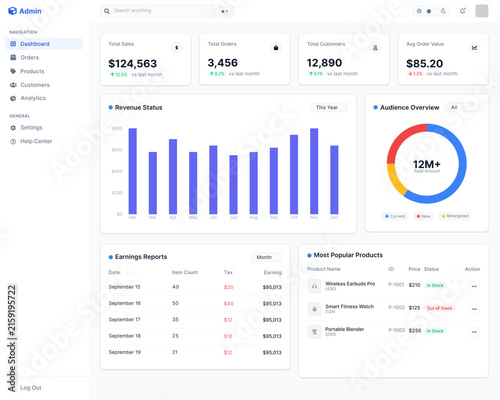Click the Item Count column header

(185, 272)
